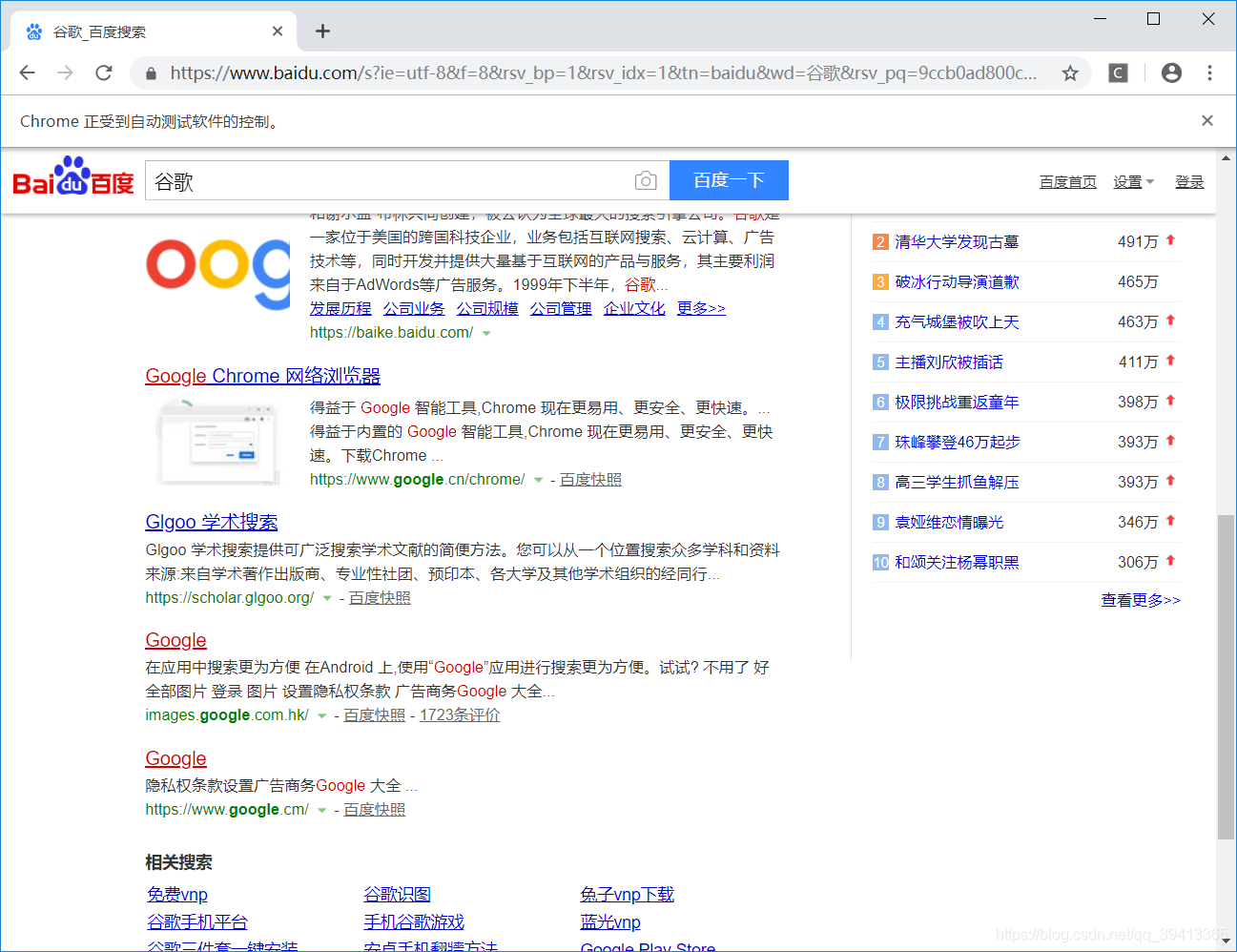Open 百度快照 for the Glgoo result
Viewport: 1237px width, 952px height.
pyautogui.click(x=380, y=597)
